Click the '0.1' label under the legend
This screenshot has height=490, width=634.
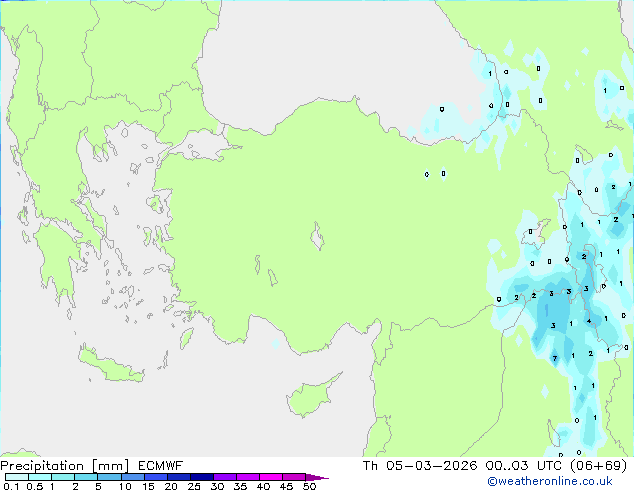pyautogui.click(x=11, y=486)
